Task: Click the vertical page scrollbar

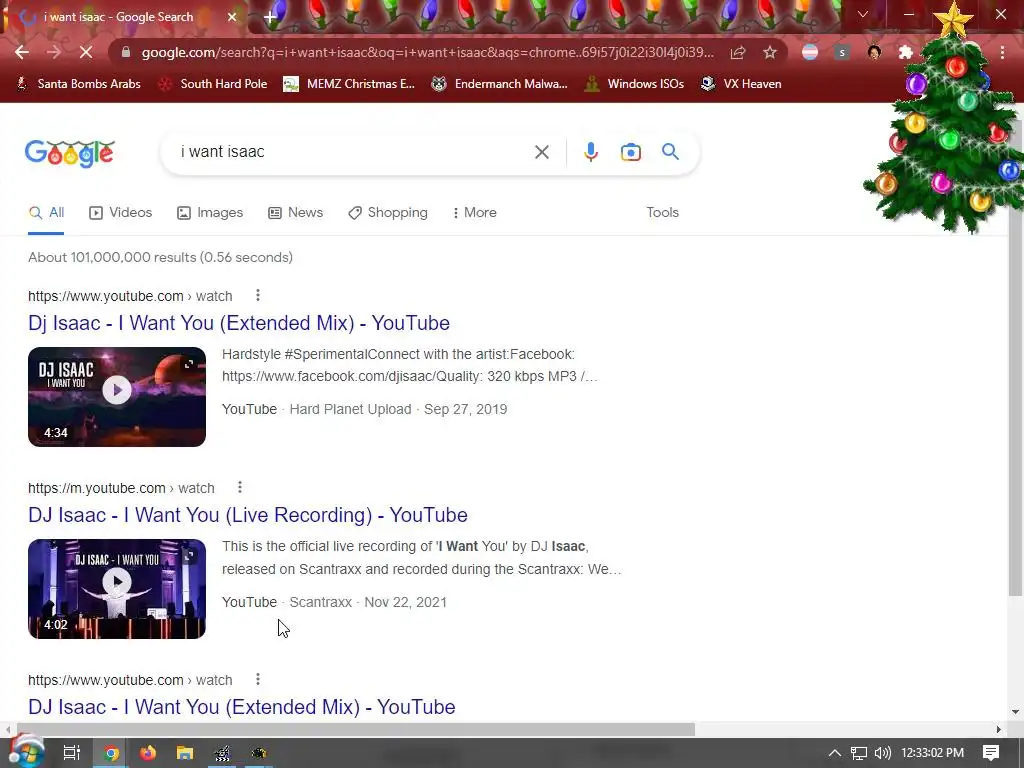Action: tap(1015, 359)
